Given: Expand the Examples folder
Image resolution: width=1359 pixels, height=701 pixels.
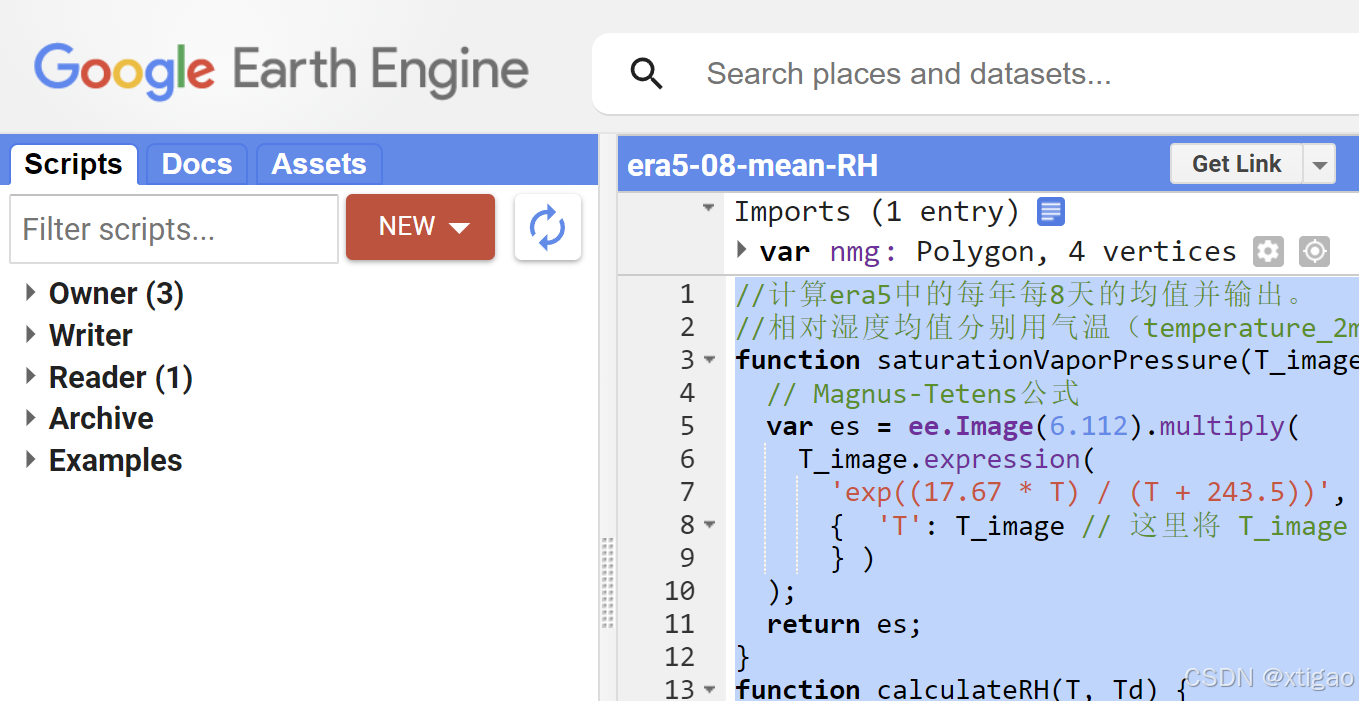Looking at the screenshot, I should (31, 460).
